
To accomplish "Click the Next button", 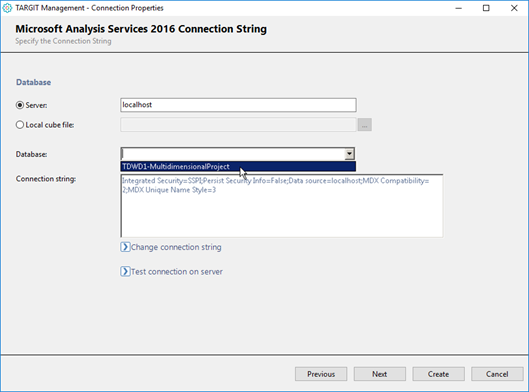I will tap(380, 374).
